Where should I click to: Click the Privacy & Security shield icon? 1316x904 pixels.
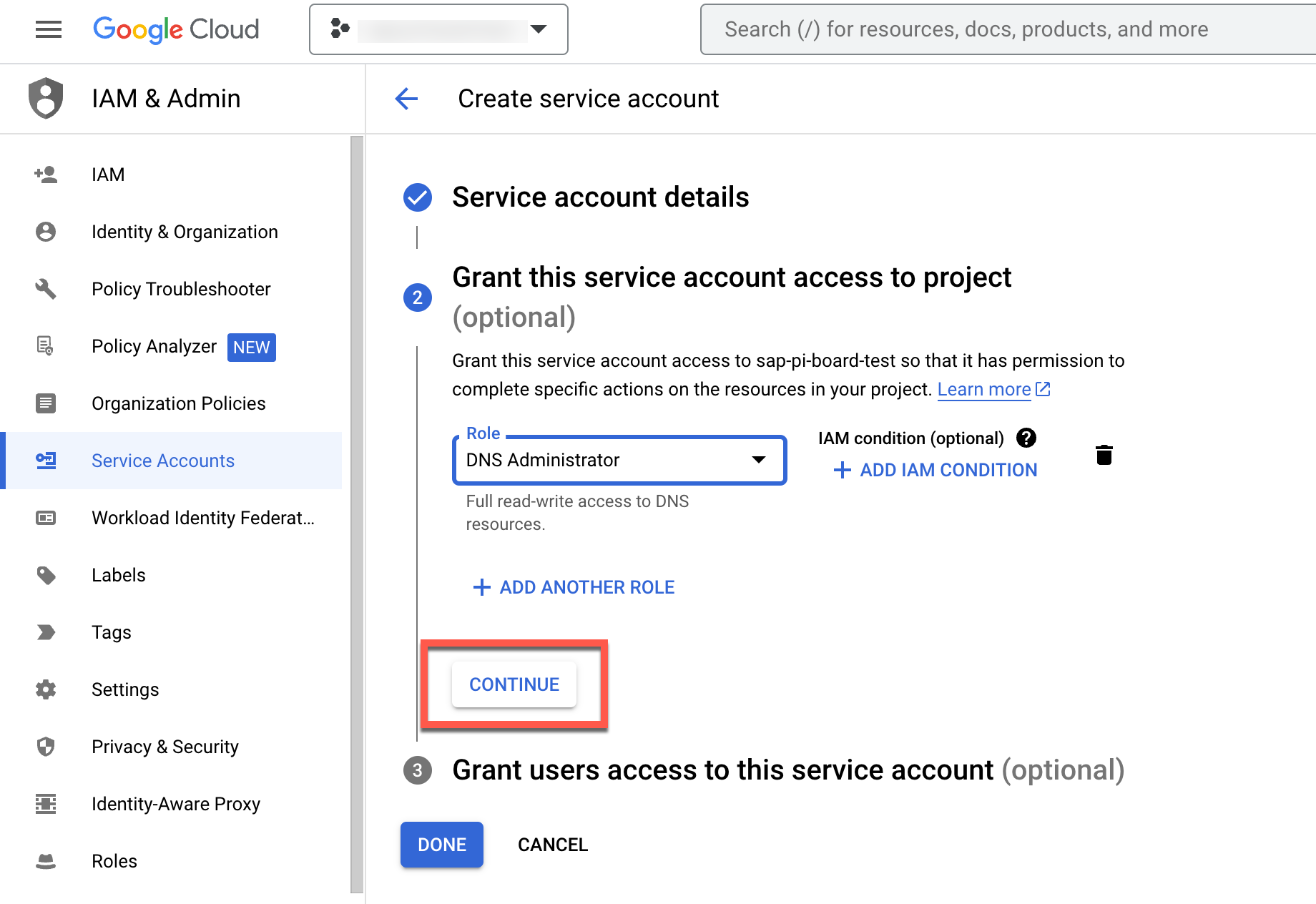click(x=46, y=747)
